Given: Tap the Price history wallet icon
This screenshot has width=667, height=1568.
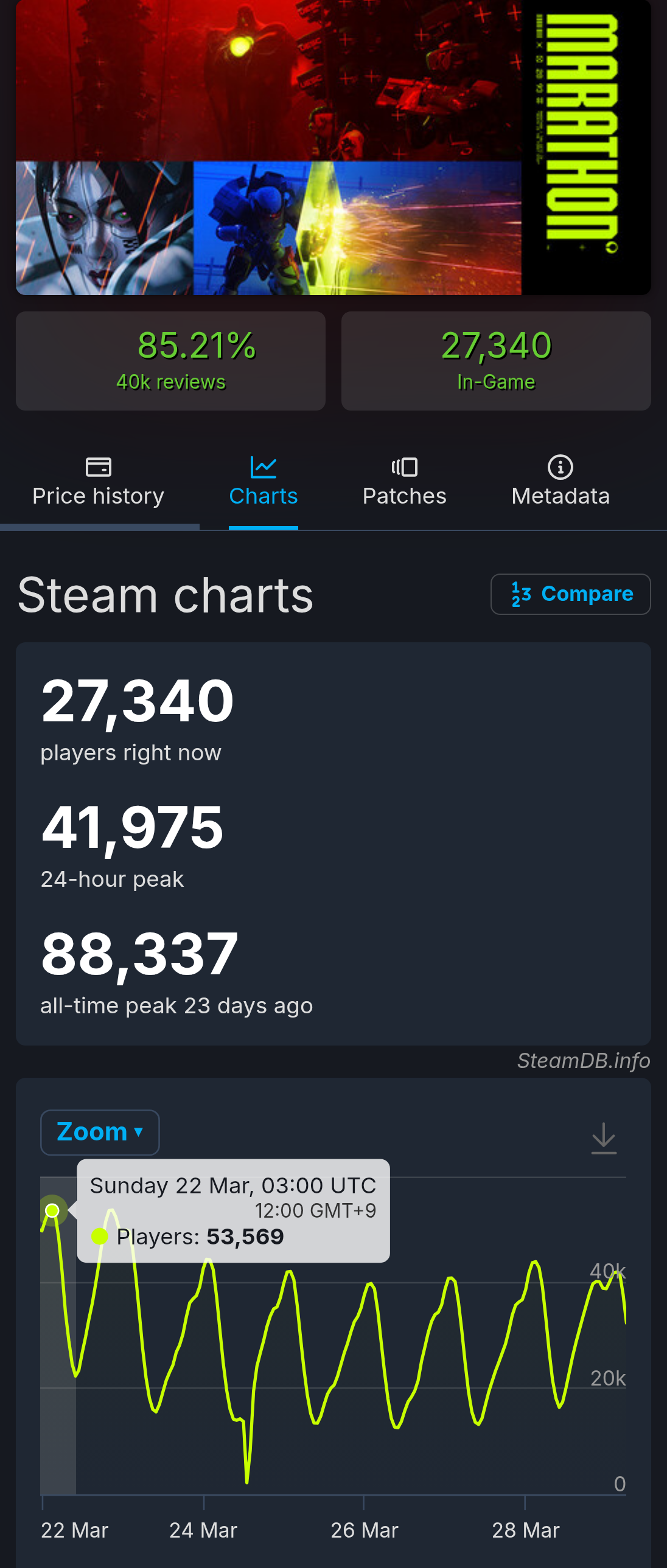Looking at the screenshot, I should [98, 467].
